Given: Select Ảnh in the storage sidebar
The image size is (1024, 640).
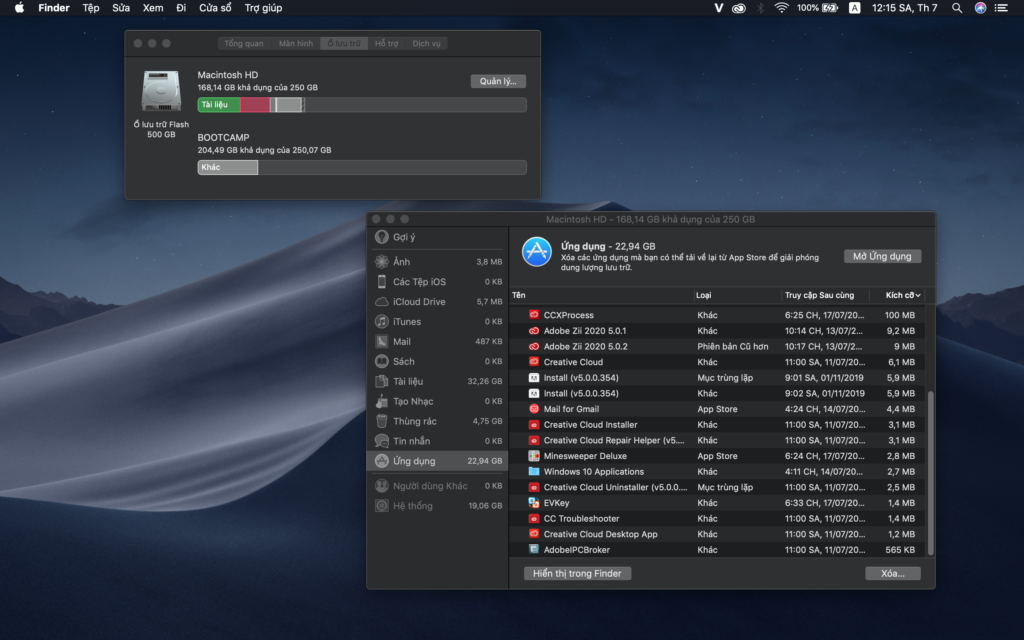Looking at the screenshot, I should [438, 262].
